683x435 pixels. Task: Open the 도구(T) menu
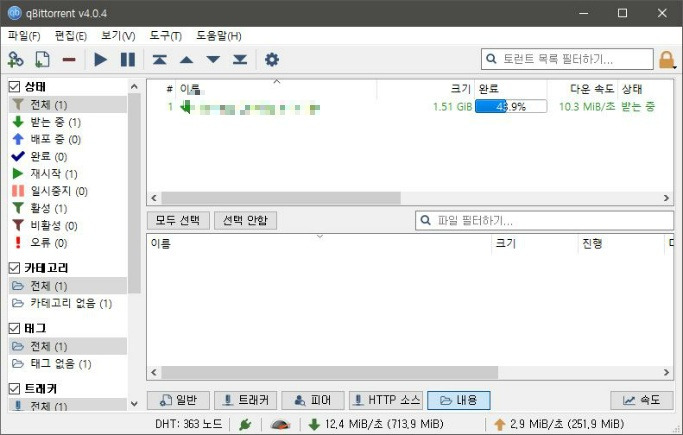click(x=166, y=36)
